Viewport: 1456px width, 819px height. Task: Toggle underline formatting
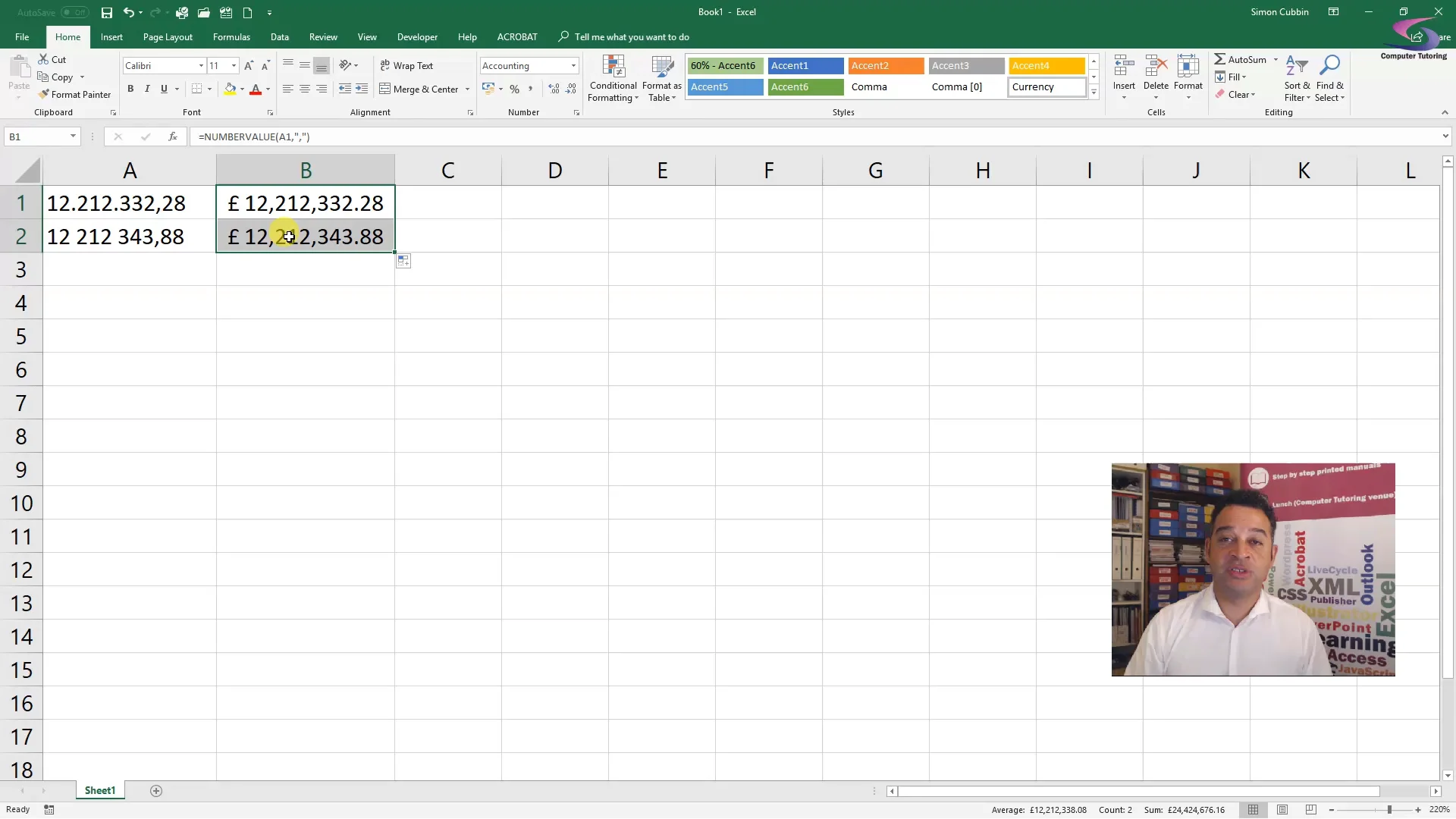[x=164, y=89]
